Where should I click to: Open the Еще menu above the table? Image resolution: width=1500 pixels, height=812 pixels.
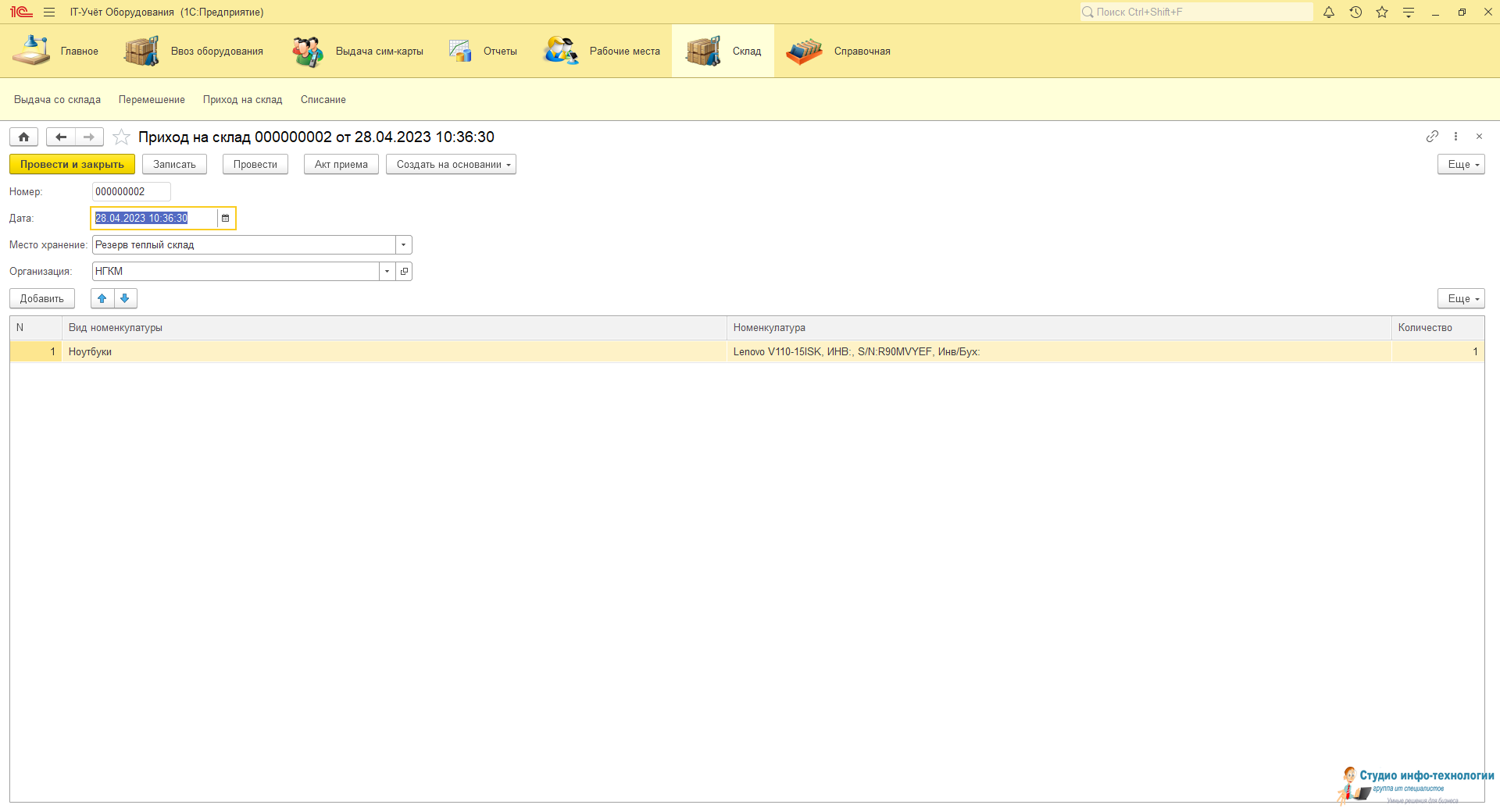click(1460, 299)
